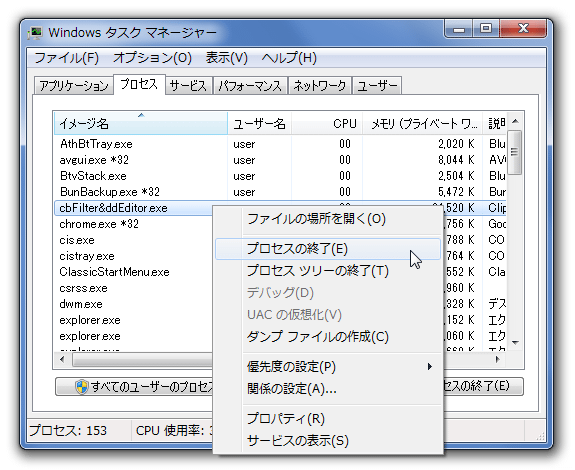The image size is (575, 470).
Task: Minimize the Task Manager window
Action: [x=459, y=29]
